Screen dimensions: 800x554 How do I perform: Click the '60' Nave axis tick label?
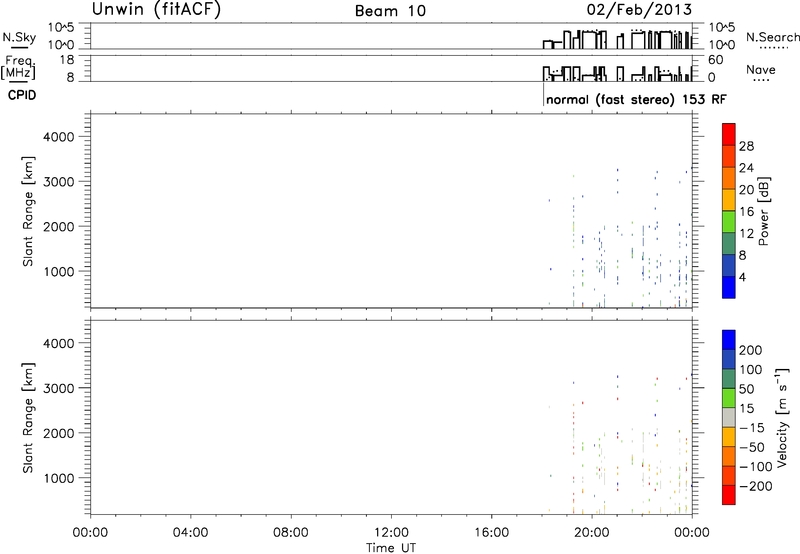pyautogui.click(x=715, y=60)
